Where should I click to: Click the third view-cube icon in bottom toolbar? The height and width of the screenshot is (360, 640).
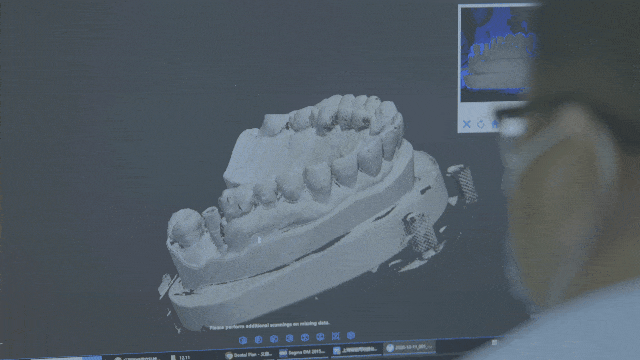[274, 339]
